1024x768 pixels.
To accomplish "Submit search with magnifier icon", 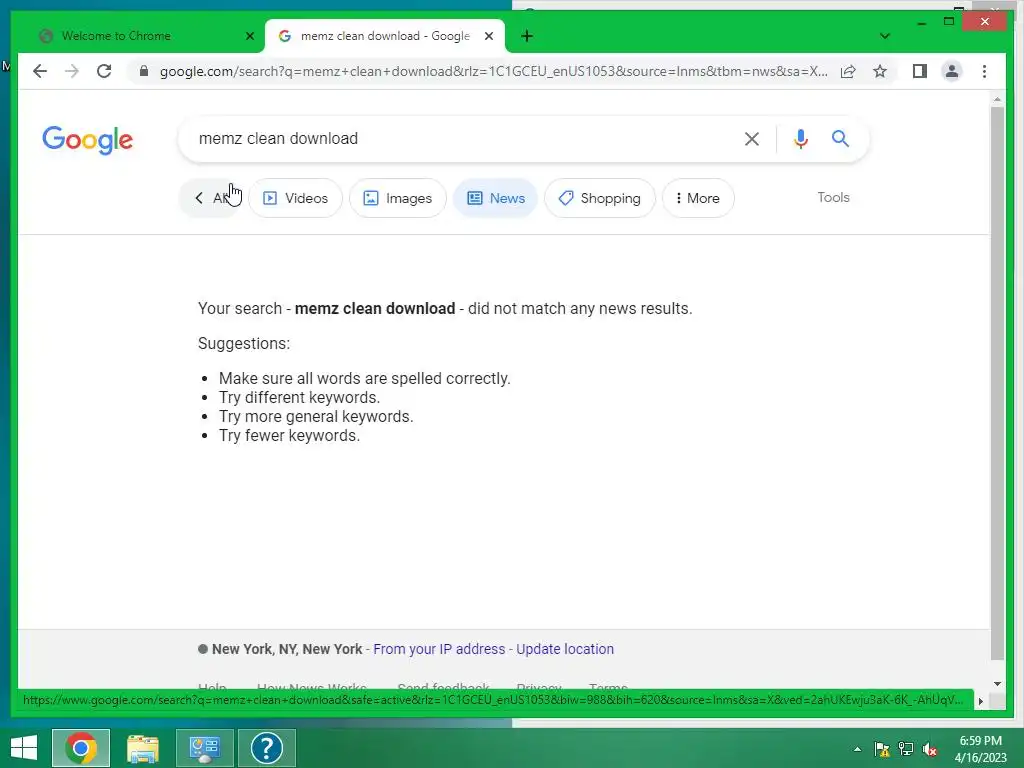I will click(840, 138).
